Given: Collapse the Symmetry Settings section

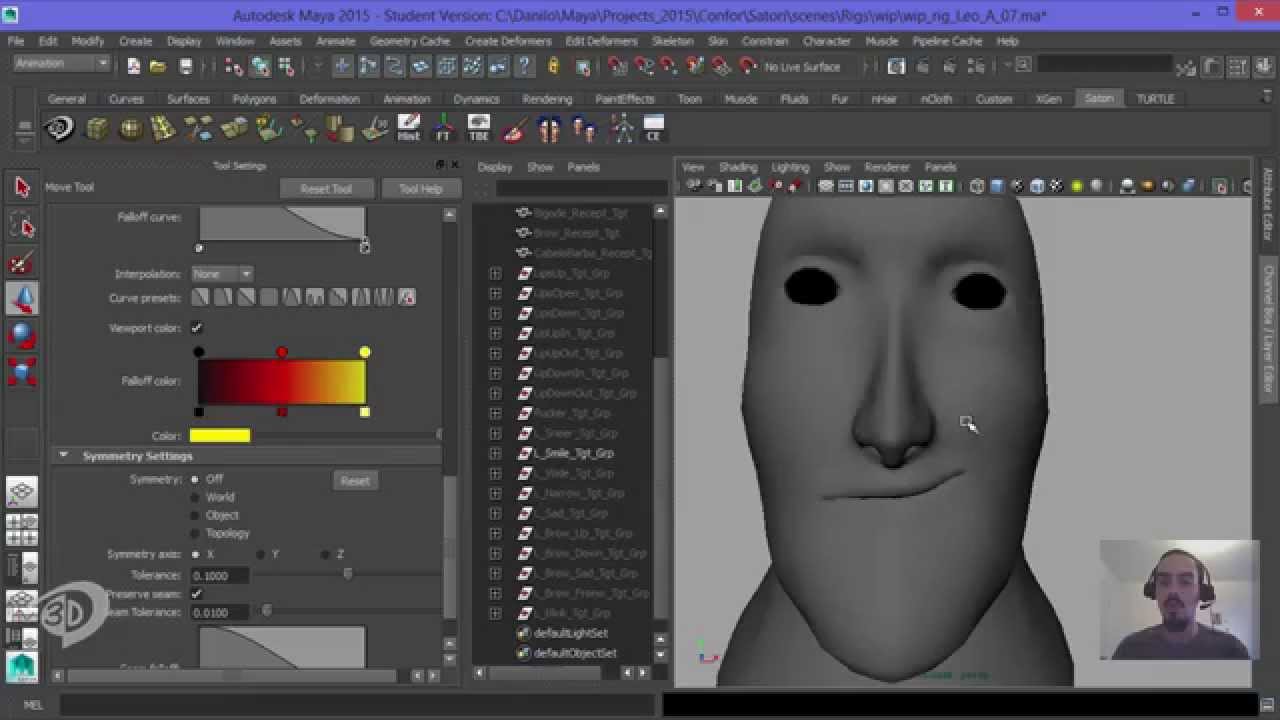Looking at the screenshot, I should (x=63, y=456).
